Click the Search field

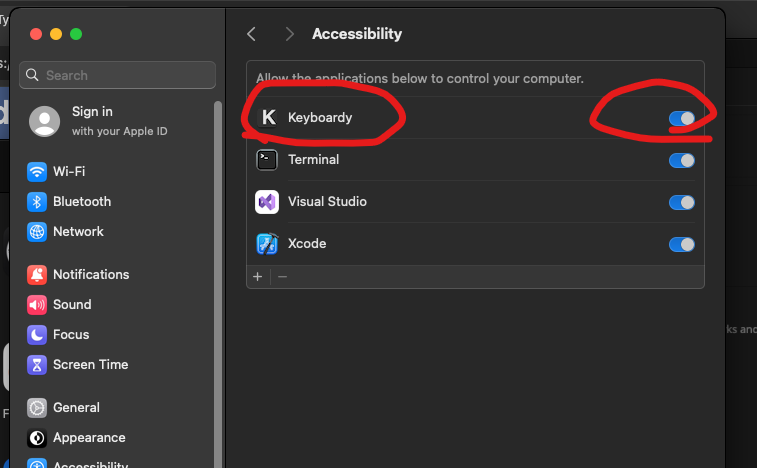pos(117,75)
